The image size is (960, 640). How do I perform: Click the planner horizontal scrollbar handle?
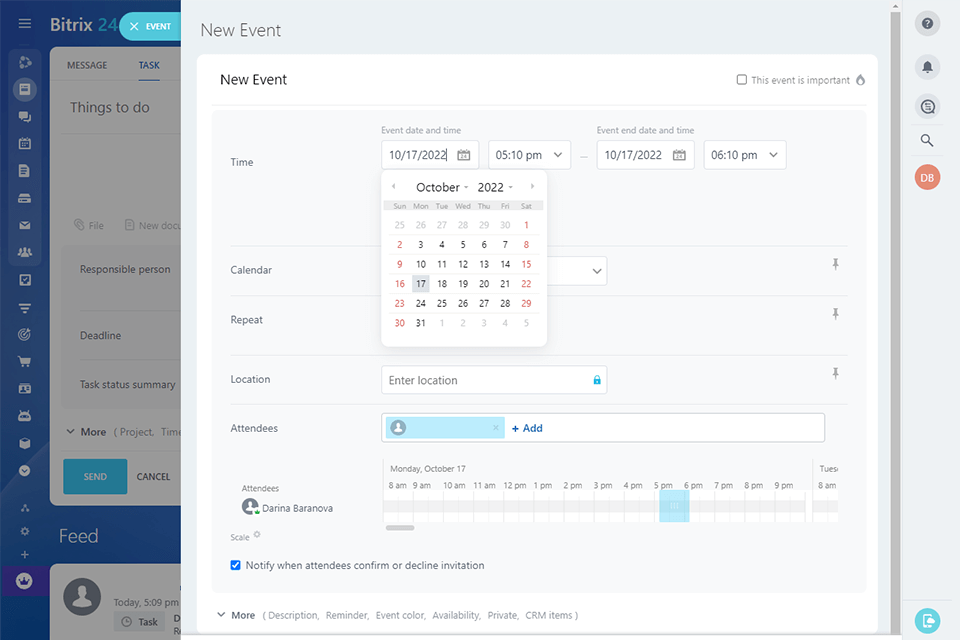(400, 527)
